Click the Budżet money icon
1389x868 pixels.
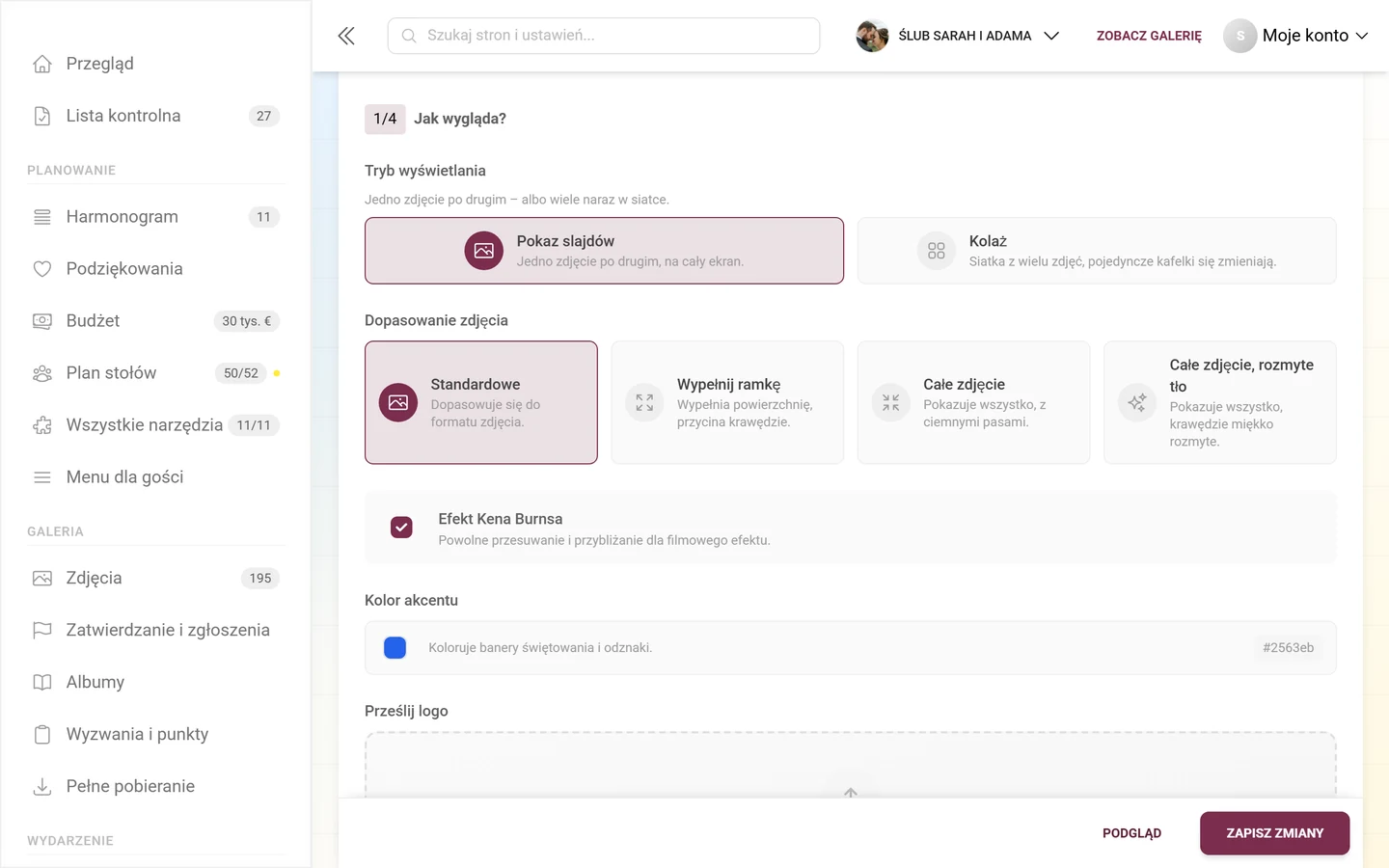pos(42,321)
